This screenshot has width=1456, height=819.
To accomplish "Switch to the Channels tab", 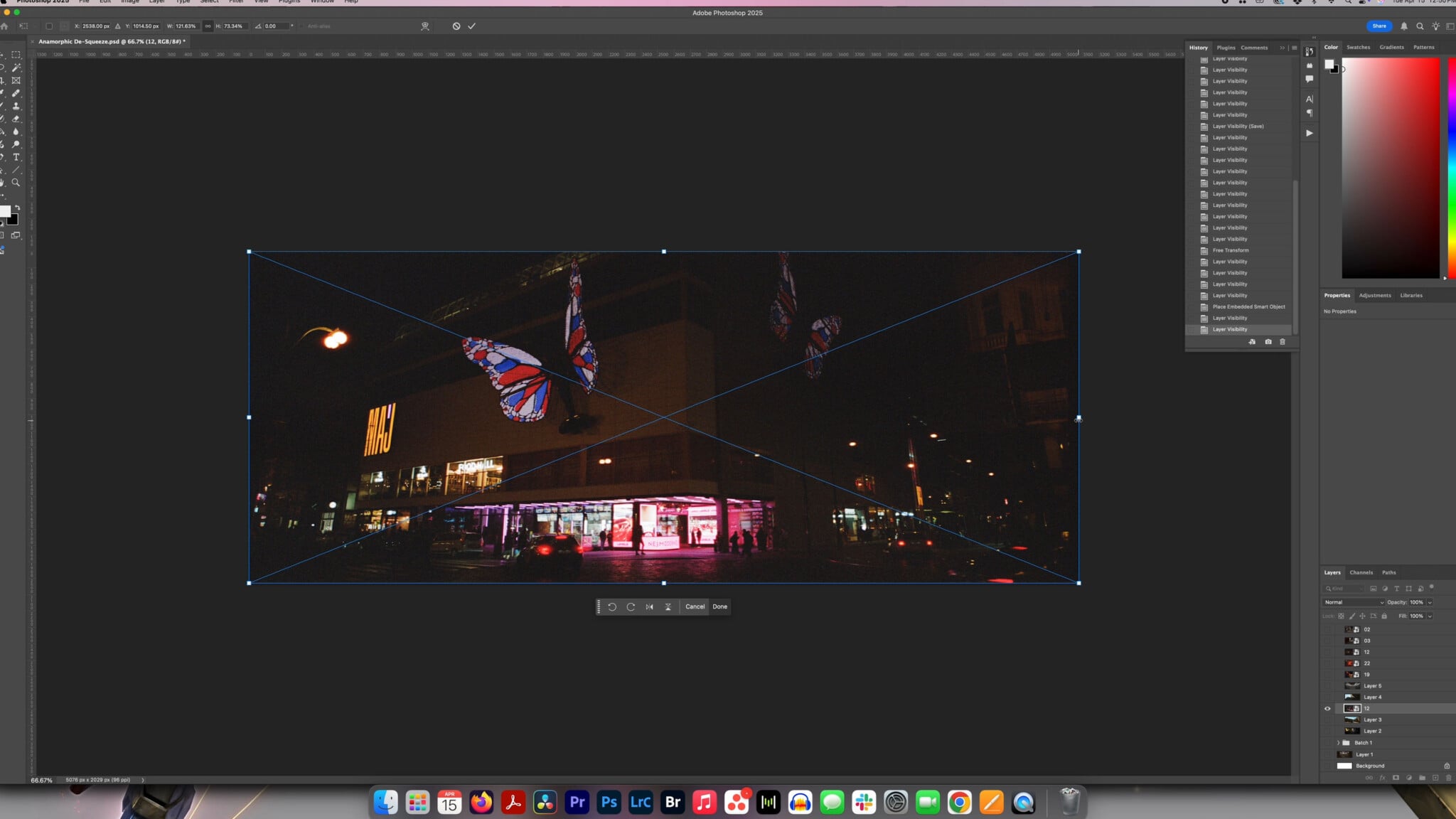I will (1360, 572).
